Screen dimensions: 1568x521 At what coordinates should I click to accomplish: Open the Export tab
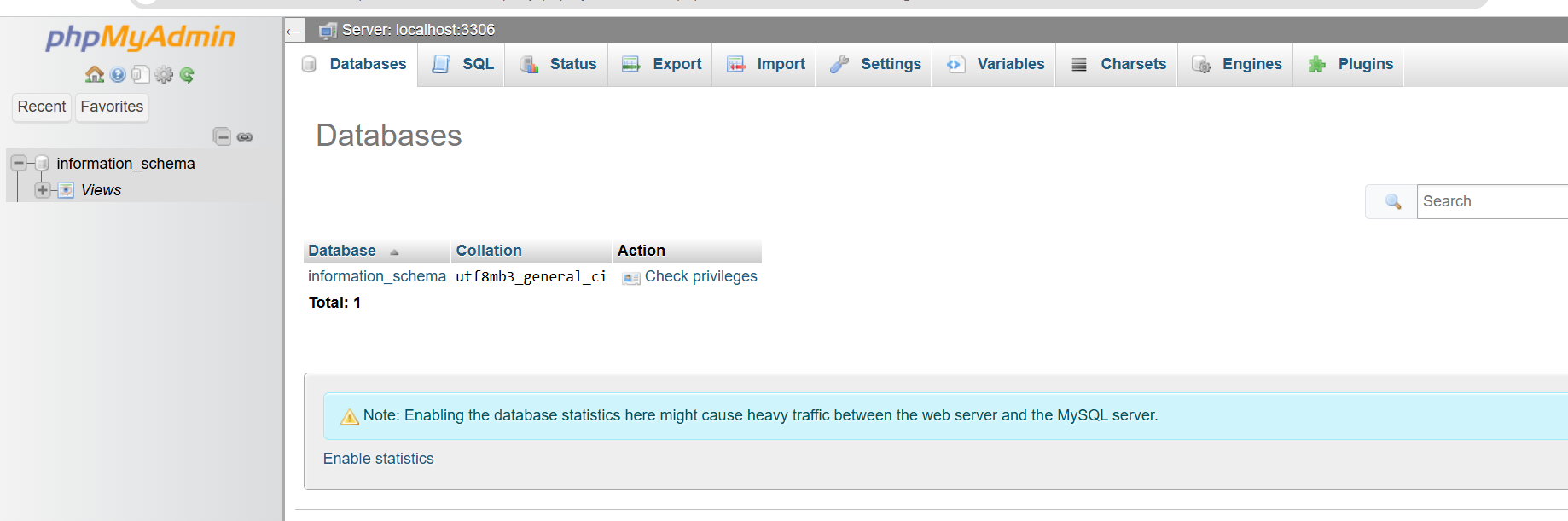coord(662,65)
